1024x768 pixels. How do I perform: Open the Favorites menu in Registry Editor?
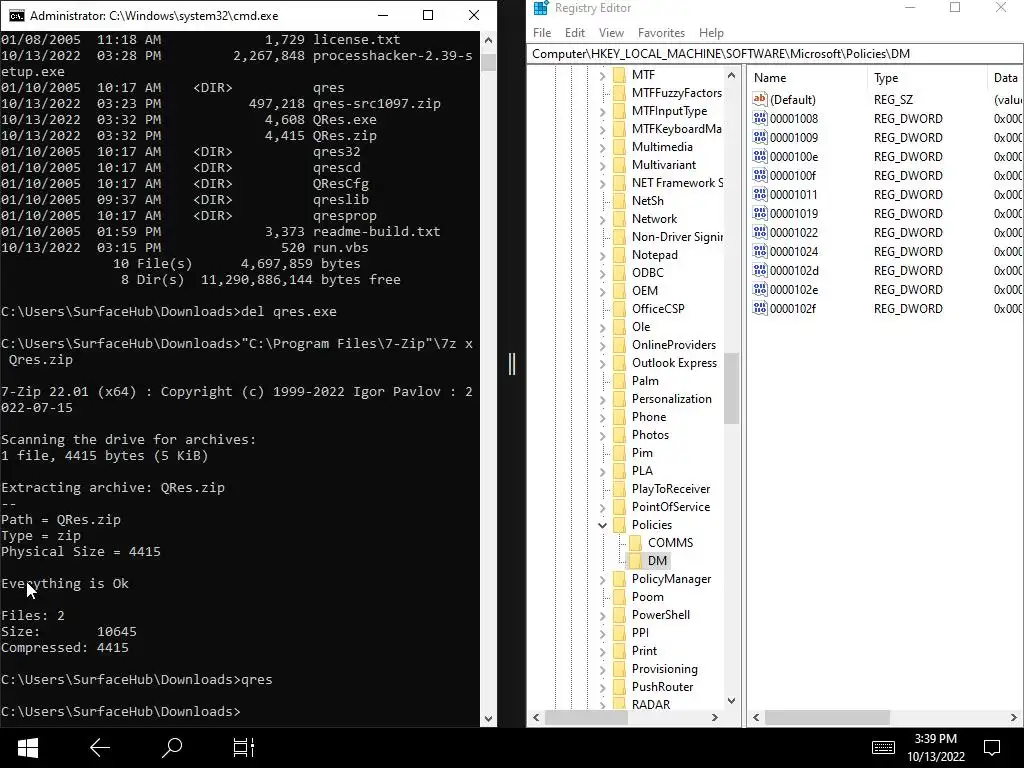661,33
